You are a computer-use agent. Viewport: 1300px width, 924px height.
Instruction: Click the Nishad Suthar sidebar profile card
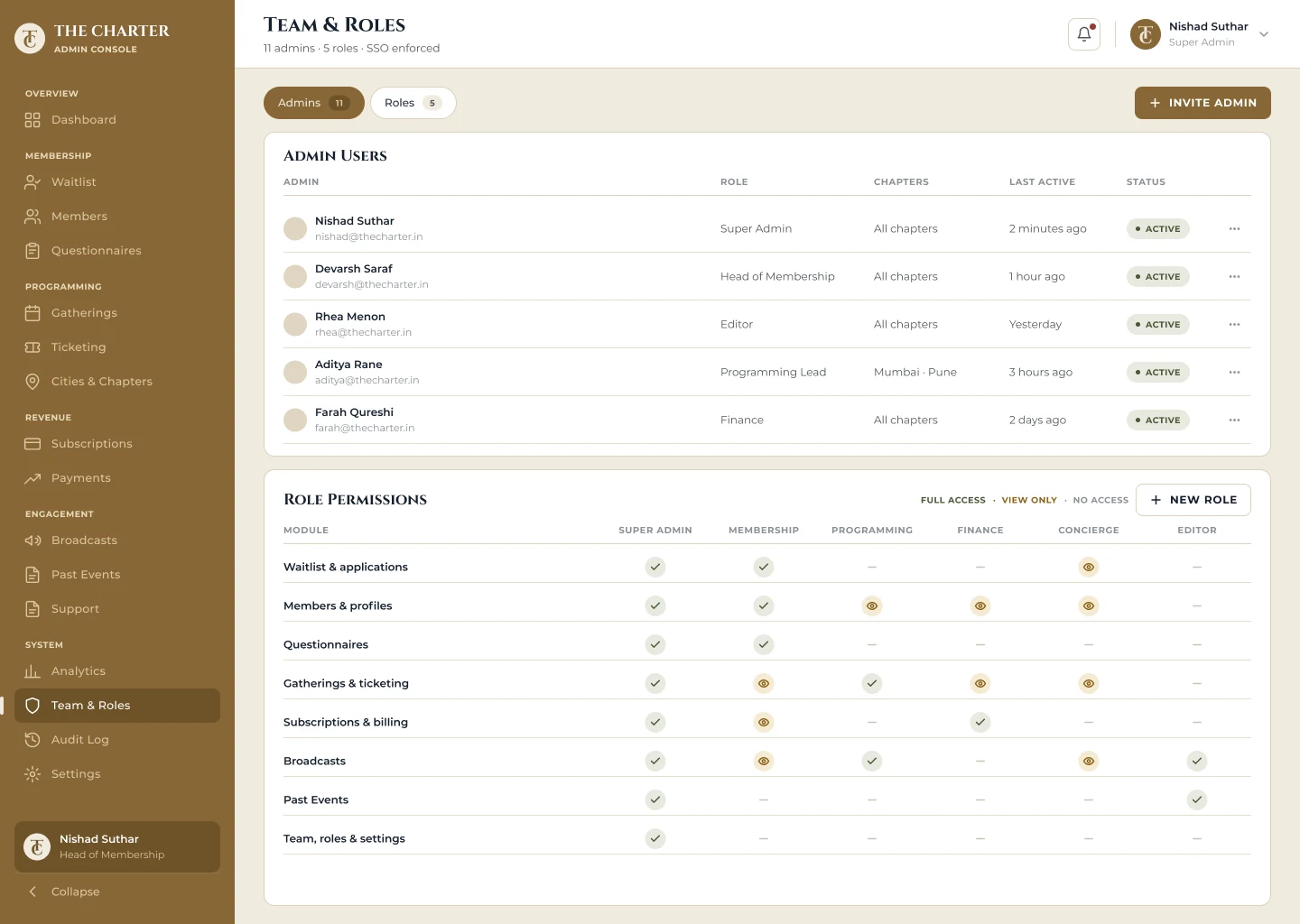pos(117,846)
